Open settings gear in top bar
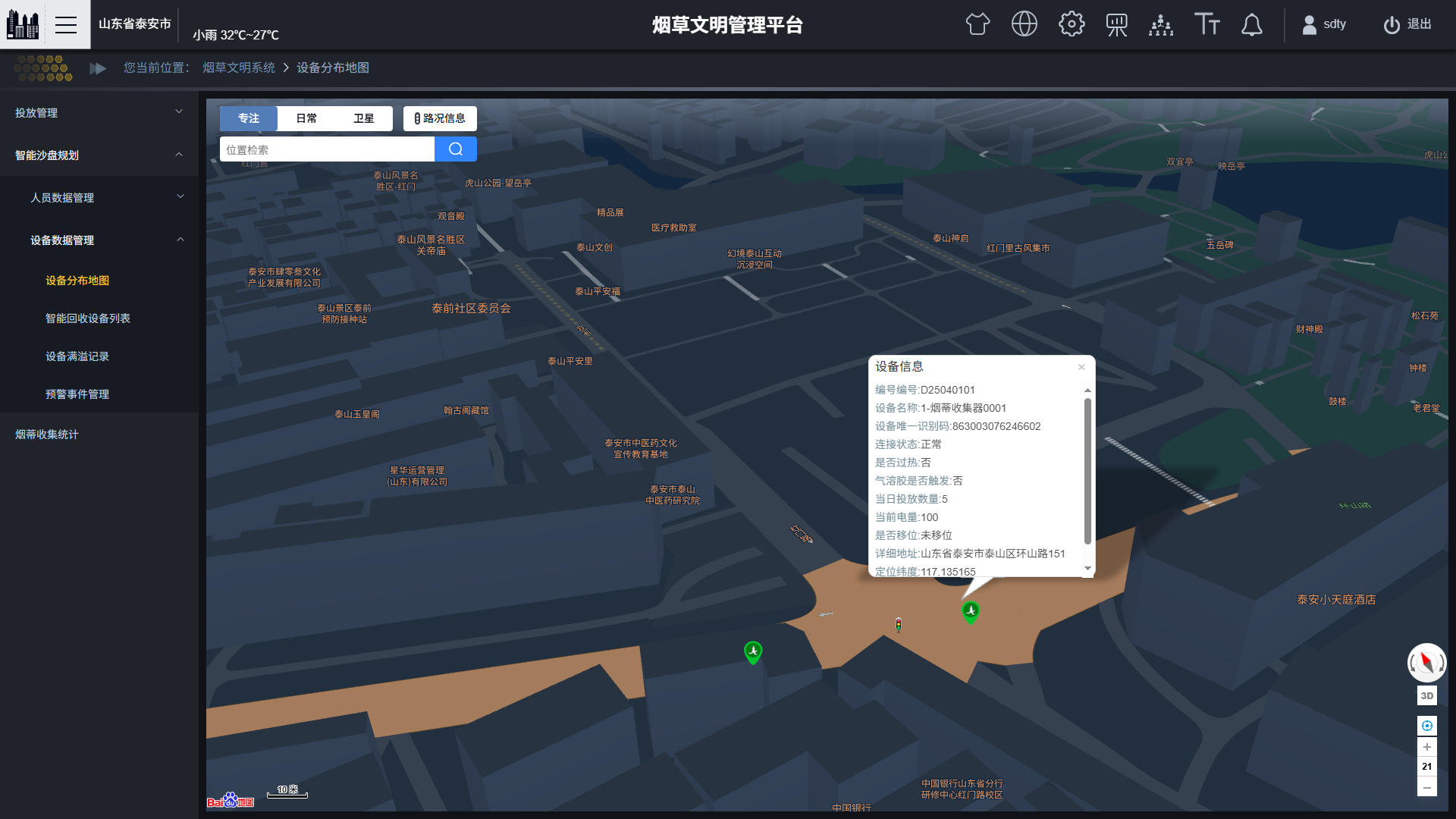The height and width of the screenshot is (819, 1456). [x=1071, y=24]
